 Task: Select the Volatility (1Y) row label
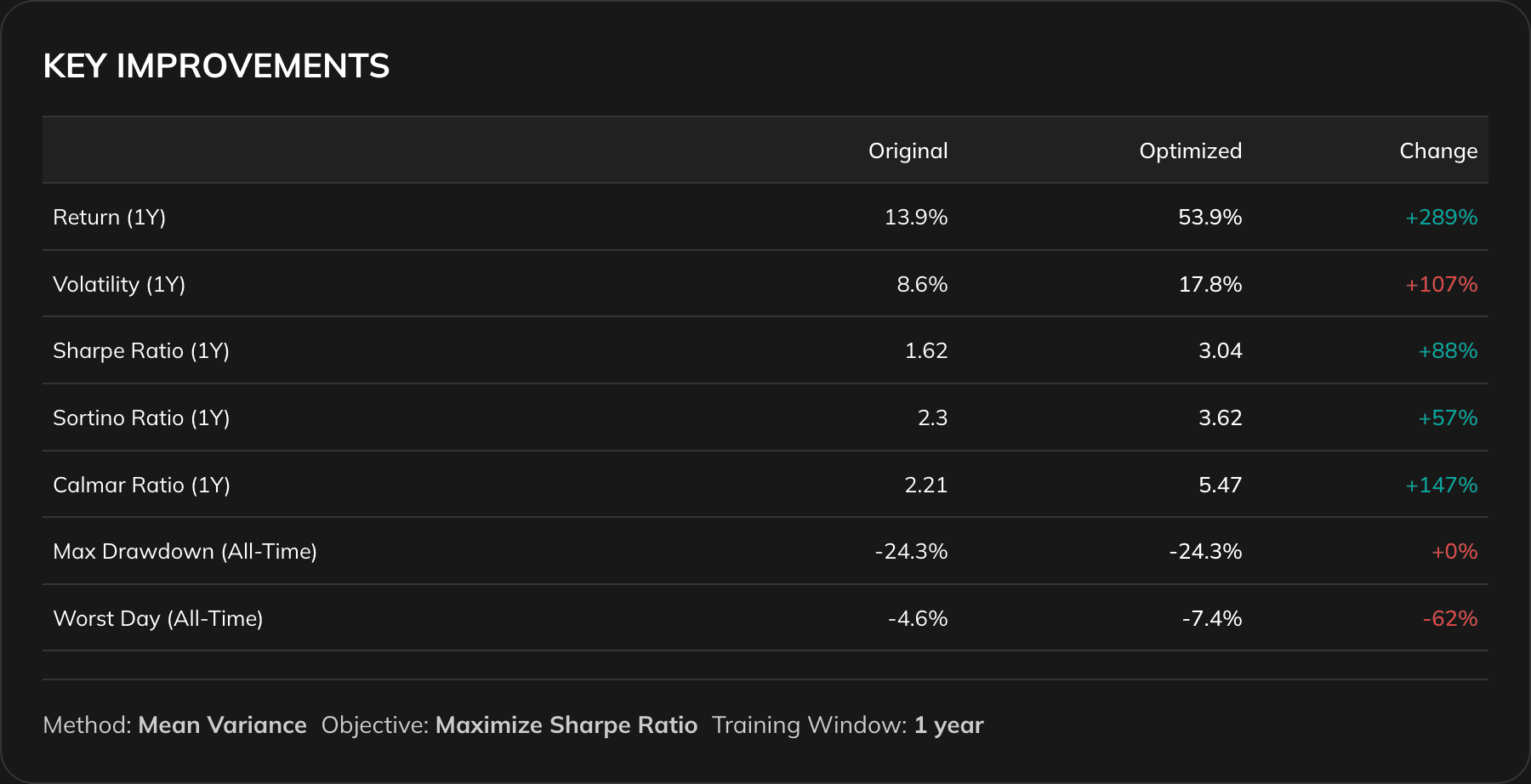[x=119, y=284]
